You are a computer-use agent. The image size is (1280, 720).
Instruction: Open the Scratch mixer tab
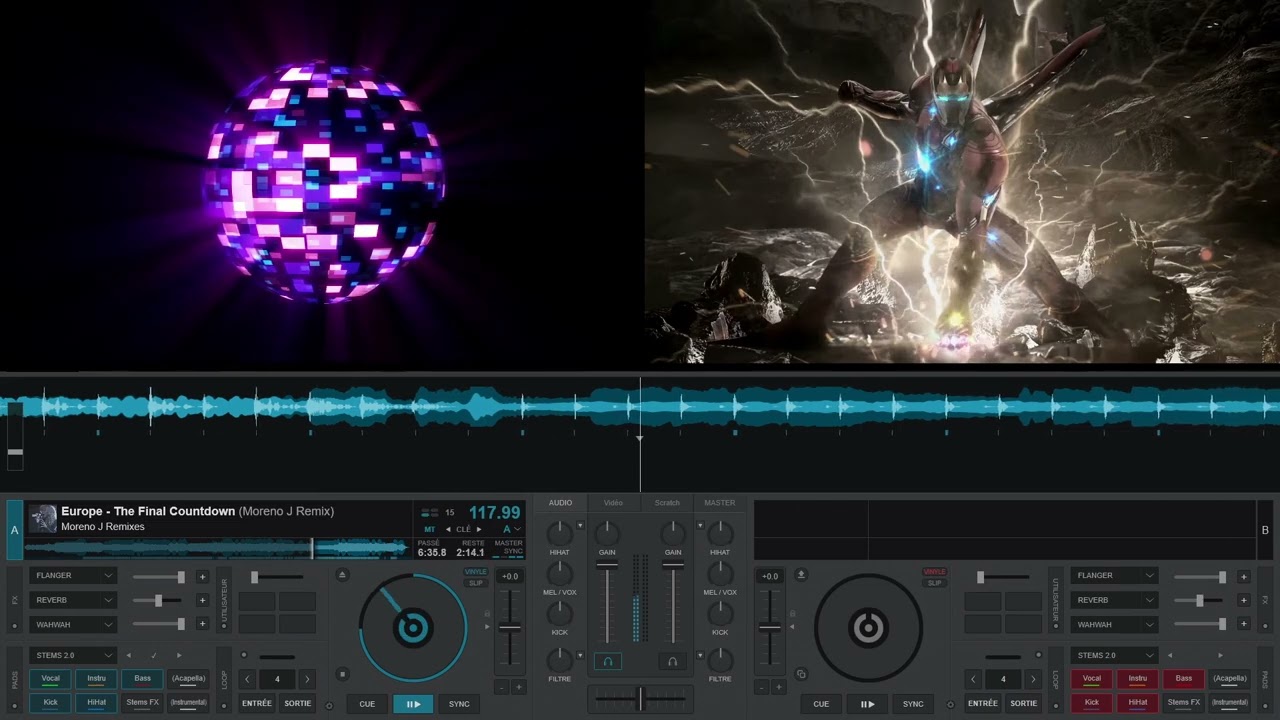pos(667,503)
